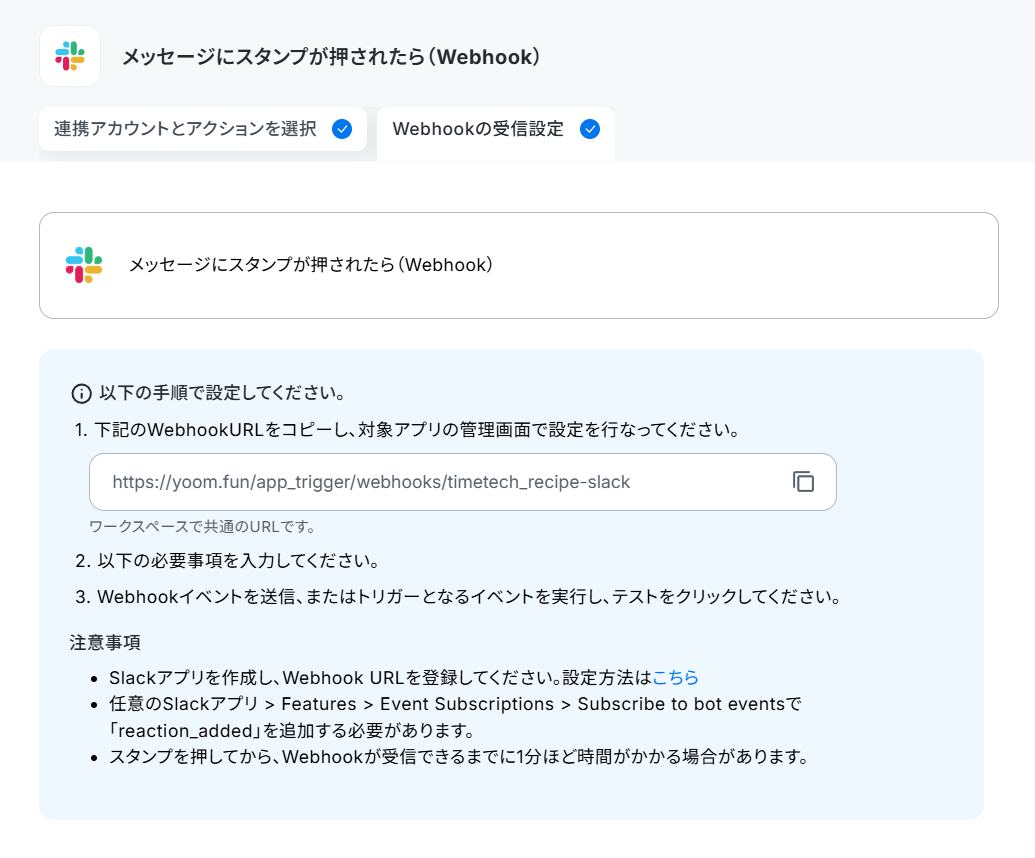Click the 以下の手順で設定してください。 heading text
Screen dimensions: 1035x858
tap(222, 393)
